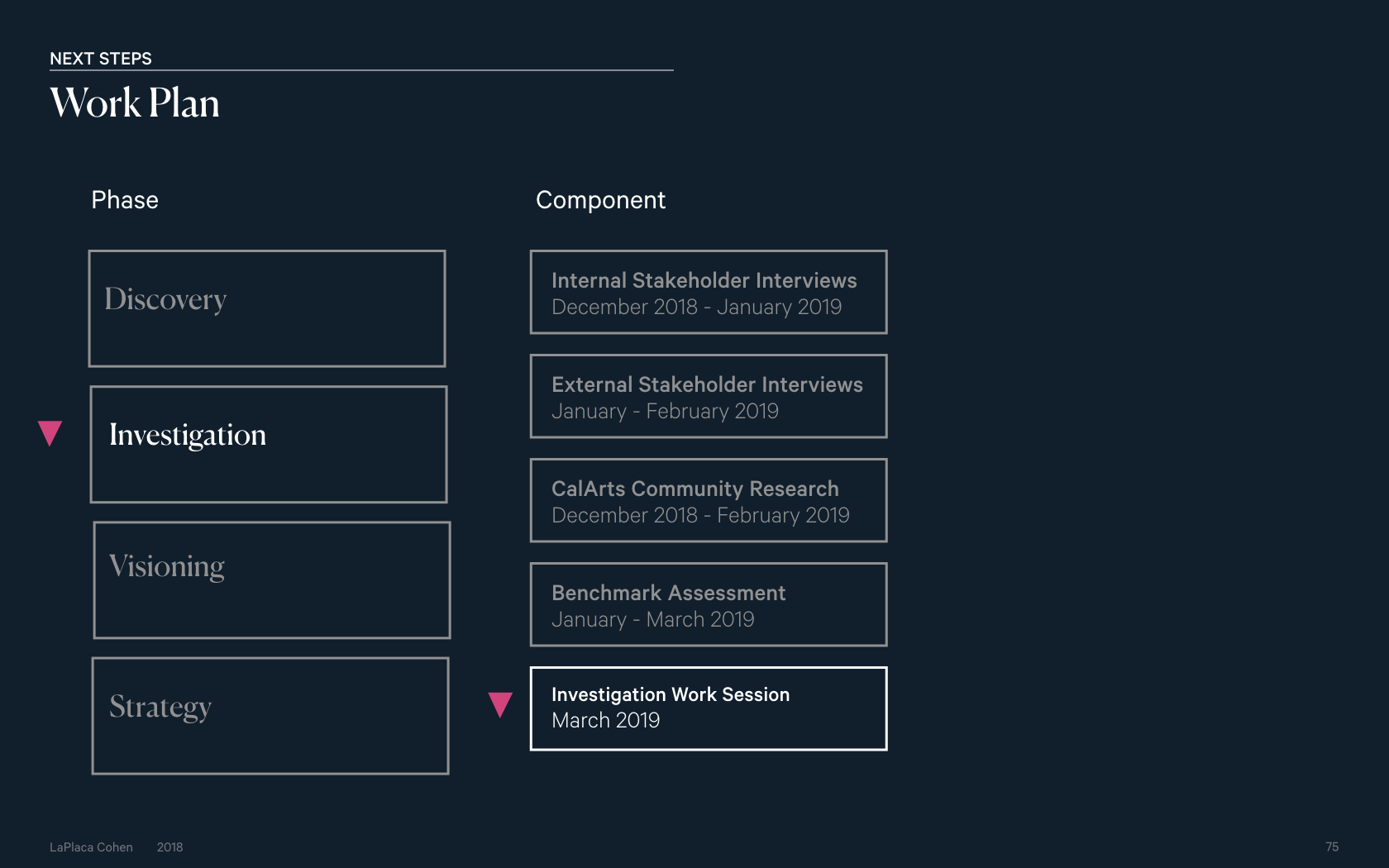
Task: Open the Internal Stakeholder Interviews component
Action: click(x=709, y=292)
